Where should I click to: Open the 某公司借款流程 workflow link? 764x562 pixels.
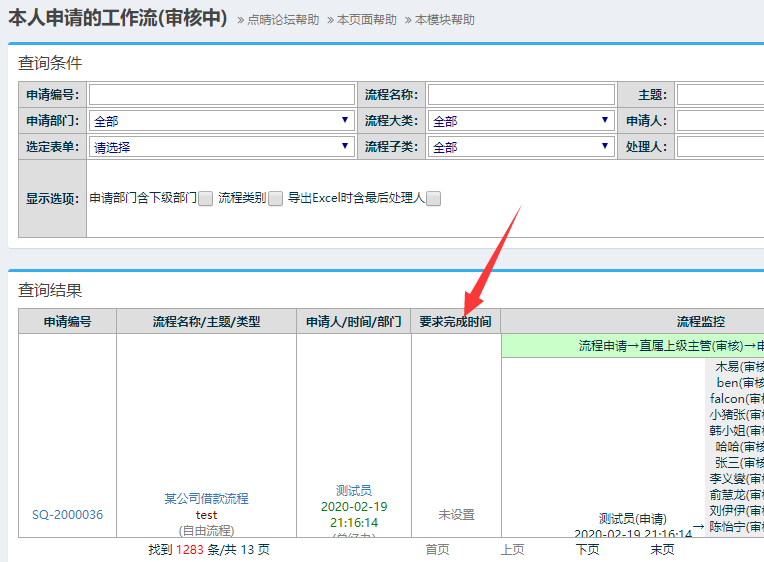point(206,498)
